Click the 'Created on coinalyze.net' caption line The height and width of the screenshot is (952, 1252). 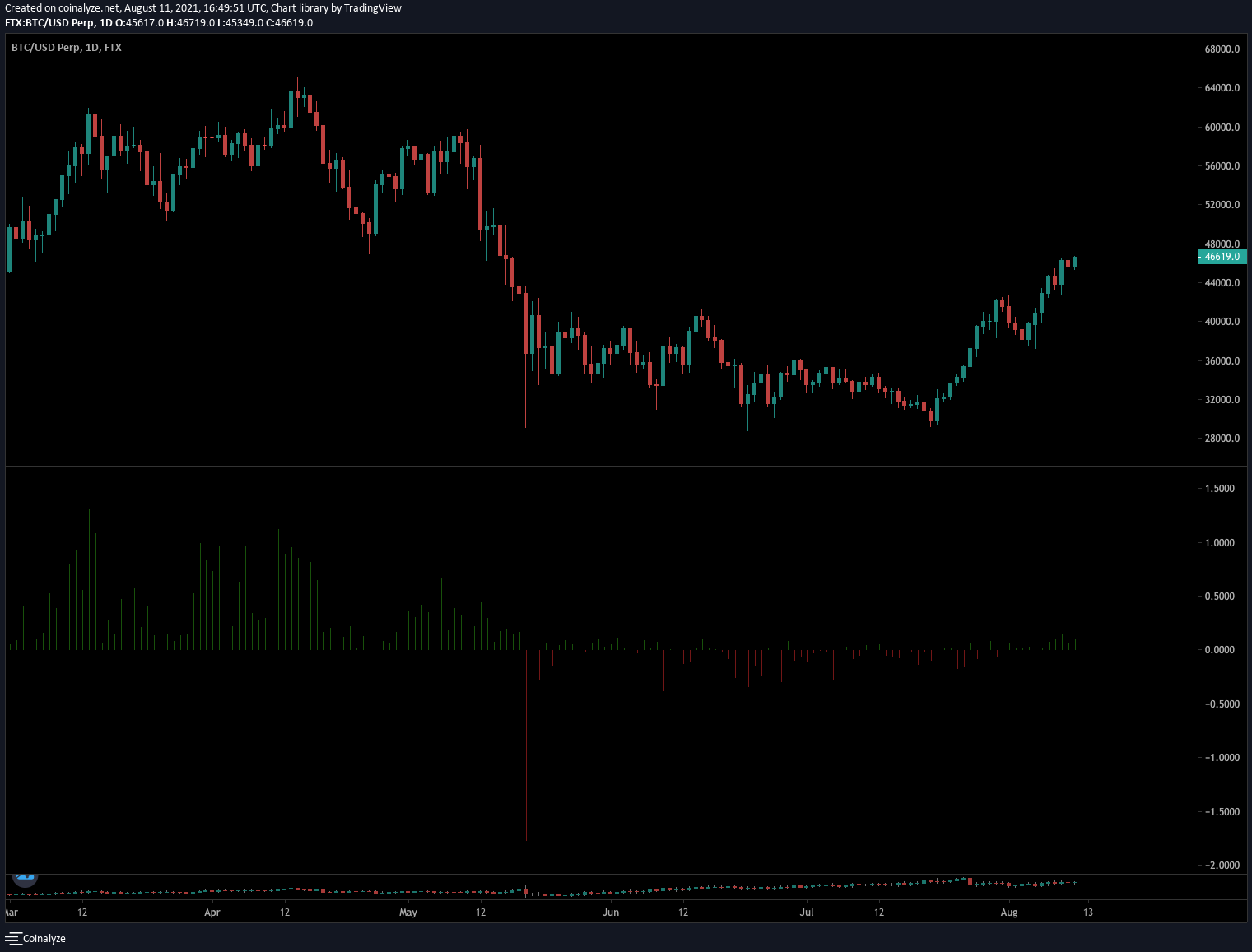coord(203,8)
